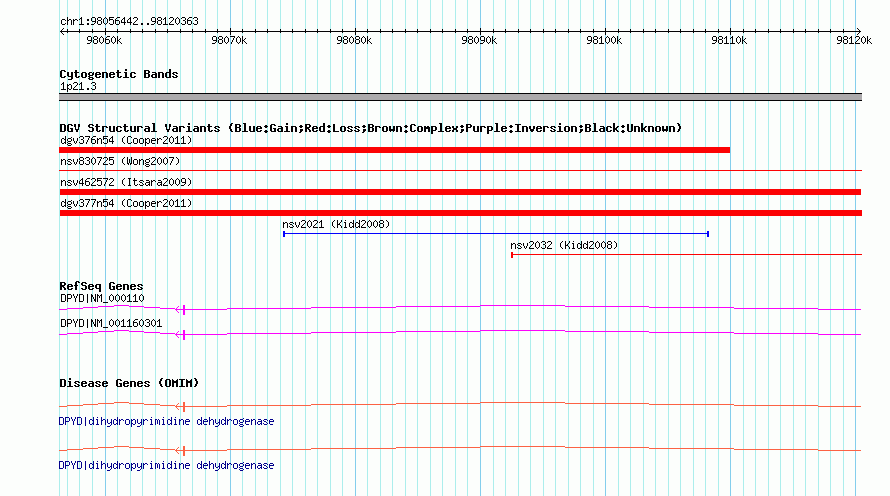Click the left endpoint tick of nsv2021
This screenshot has width=890, height=496.
click(x=284, y=234)
